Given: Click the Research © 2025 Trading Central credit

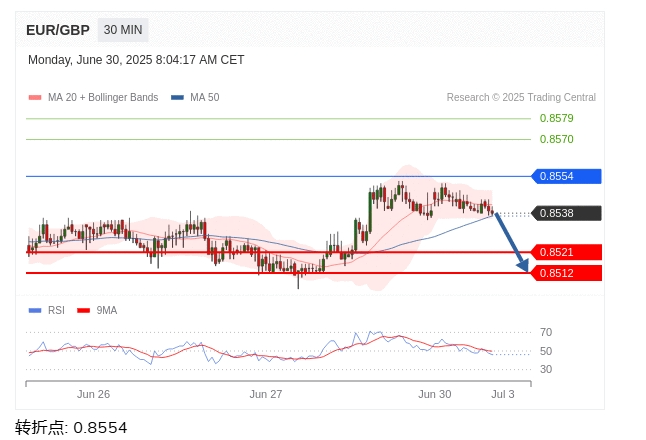Looking at the screenshot, I should [x=521, y=97].
